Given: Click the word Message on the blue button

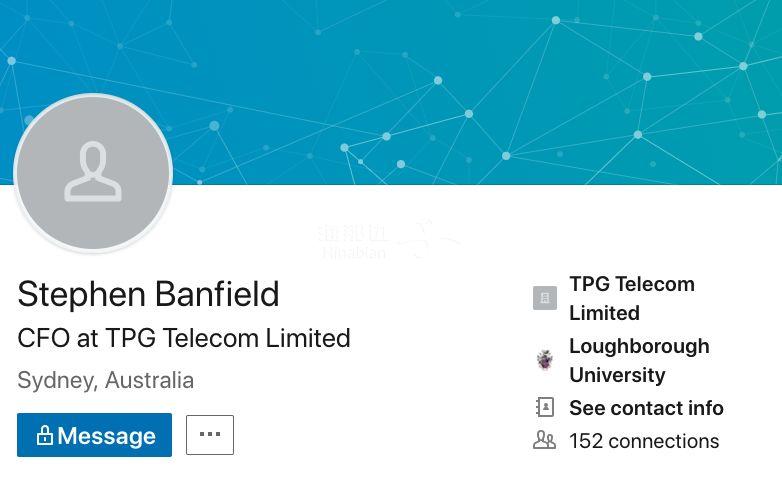Looking at the screenshot, I should [106, 436].
